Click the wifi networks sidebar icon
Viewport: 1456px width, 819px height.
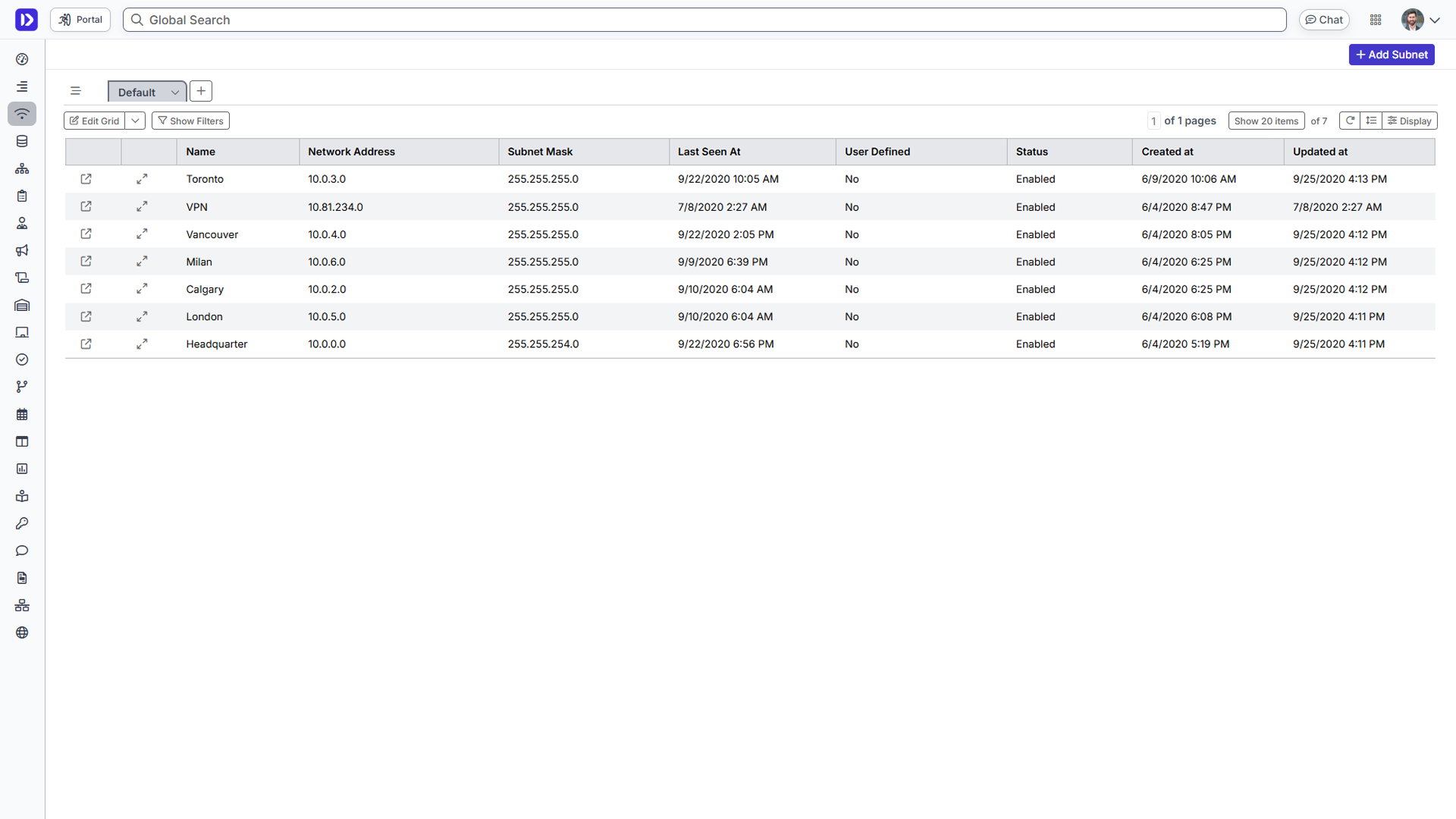22,114
